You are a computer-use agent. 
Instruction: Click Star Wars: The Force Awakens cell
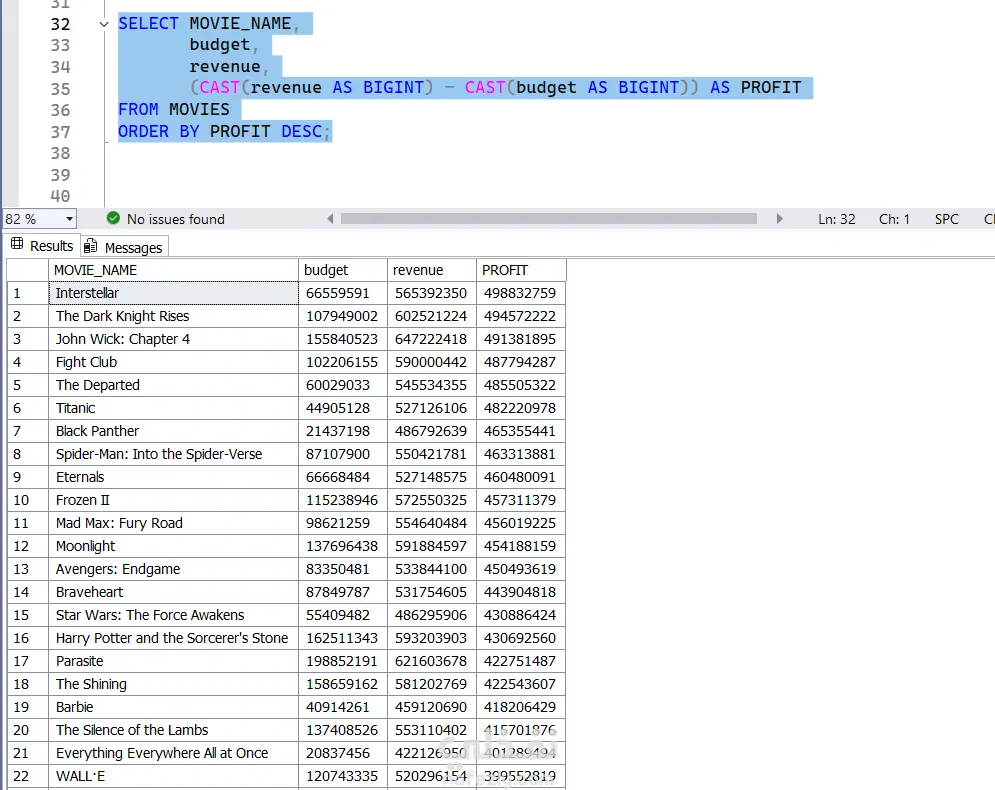tap(173, 615)
